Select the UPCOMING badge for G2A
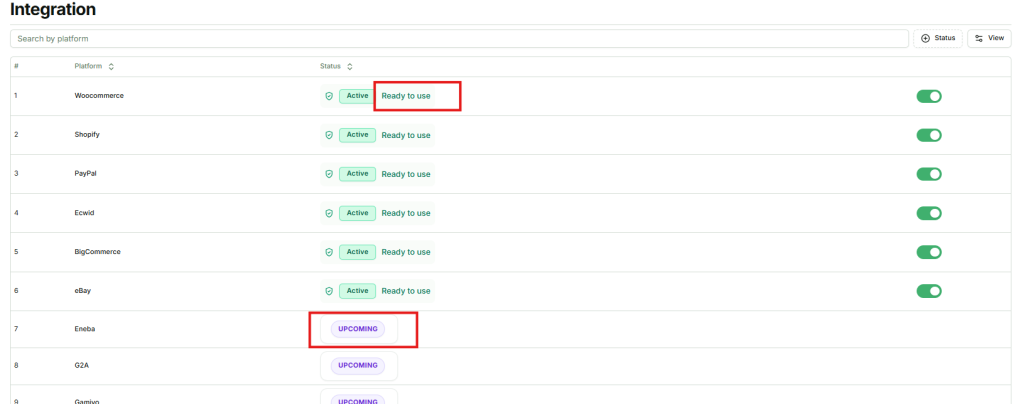 (x=358, y=366)
